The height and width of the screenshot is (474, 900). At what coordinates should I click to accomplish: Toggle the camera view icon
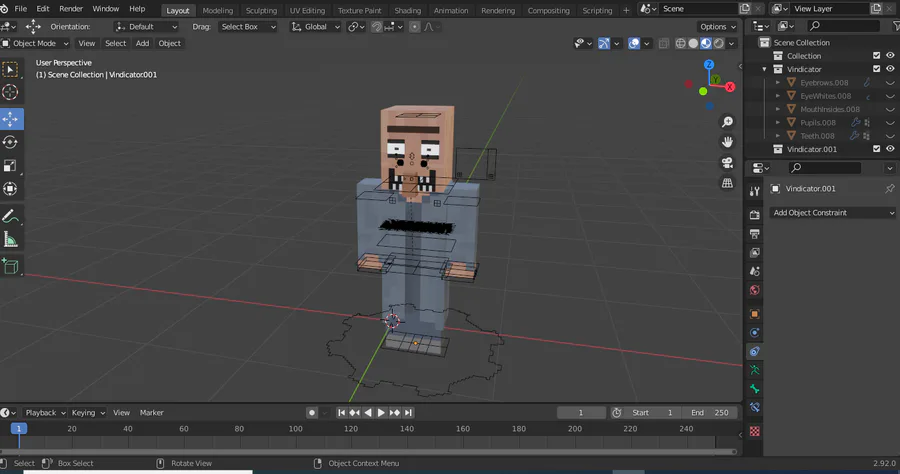727,163
